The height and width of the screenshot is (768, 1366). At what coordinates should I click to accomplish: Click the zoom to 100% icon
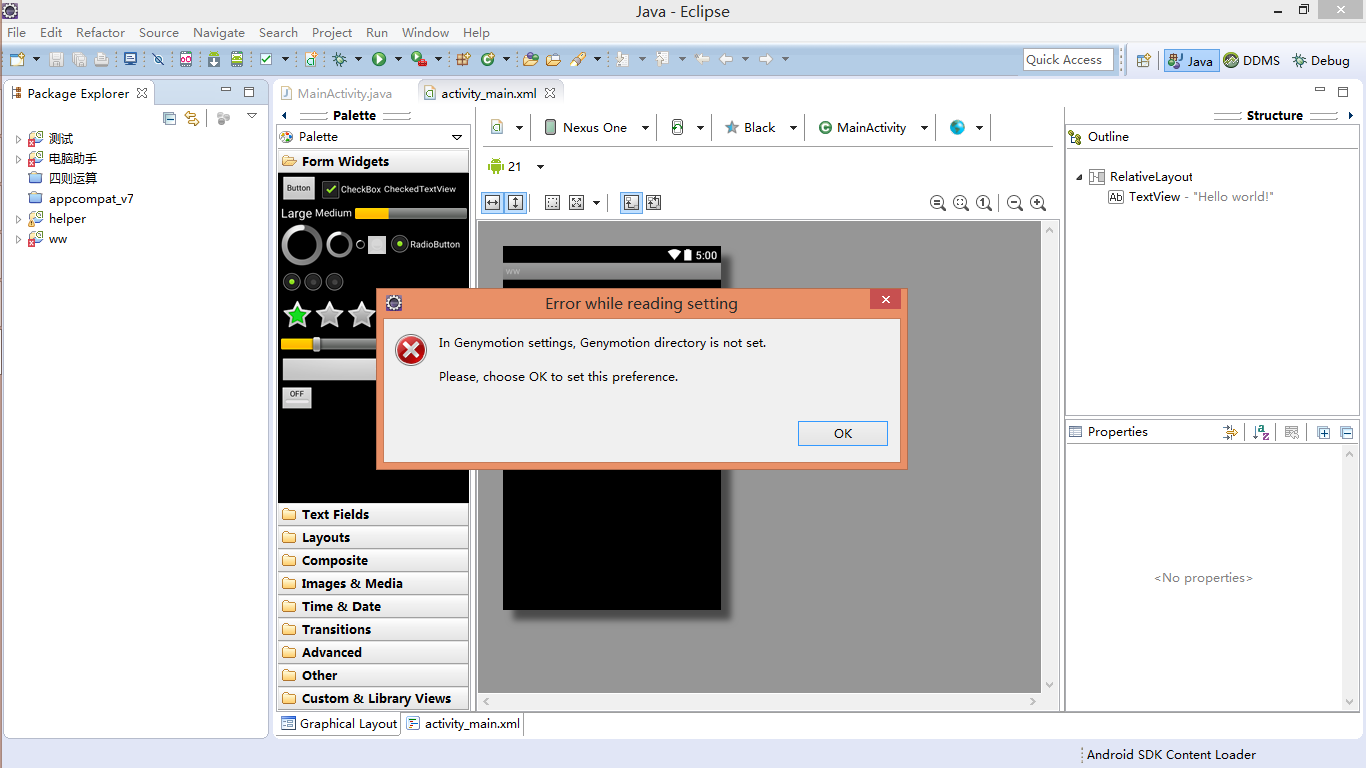tap(984, 203)
